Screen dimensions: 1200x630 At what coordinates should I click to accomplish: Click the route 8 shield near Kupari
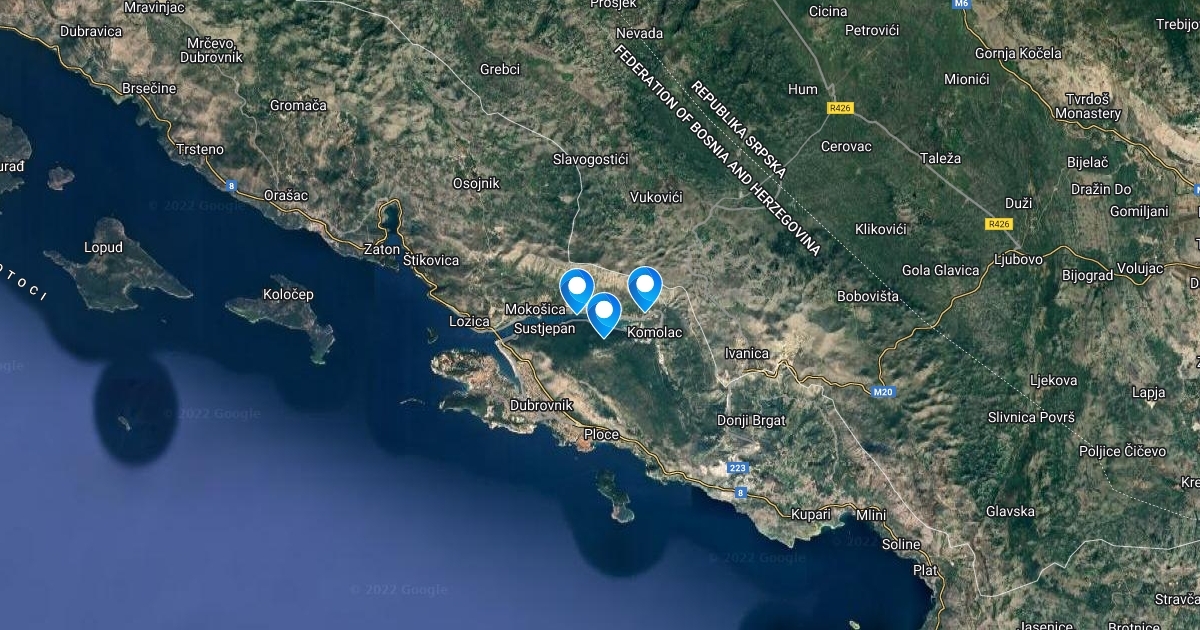click(740, 492)
